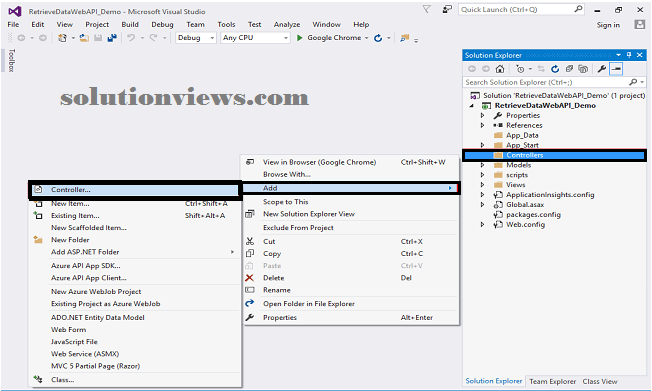Choose Web Service (ASMX) menu item
This screenshot has height=391, width=652.
(135, 354)
